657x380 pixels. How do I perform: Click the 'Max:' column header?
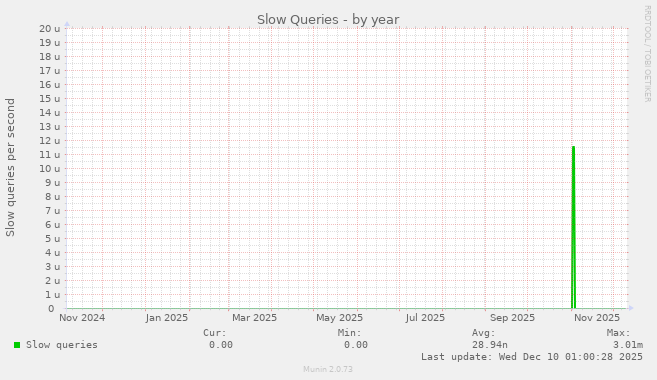tap(618, 333)
